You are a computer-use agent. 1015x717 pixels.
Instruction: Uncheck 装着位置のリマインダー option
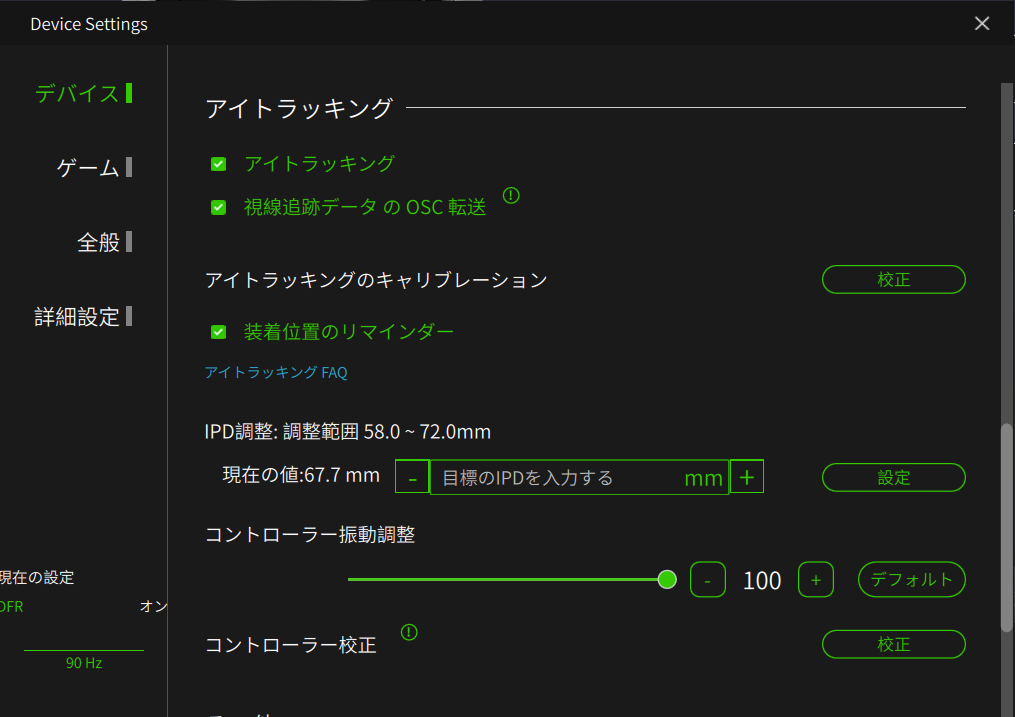(x=218, y=331)
